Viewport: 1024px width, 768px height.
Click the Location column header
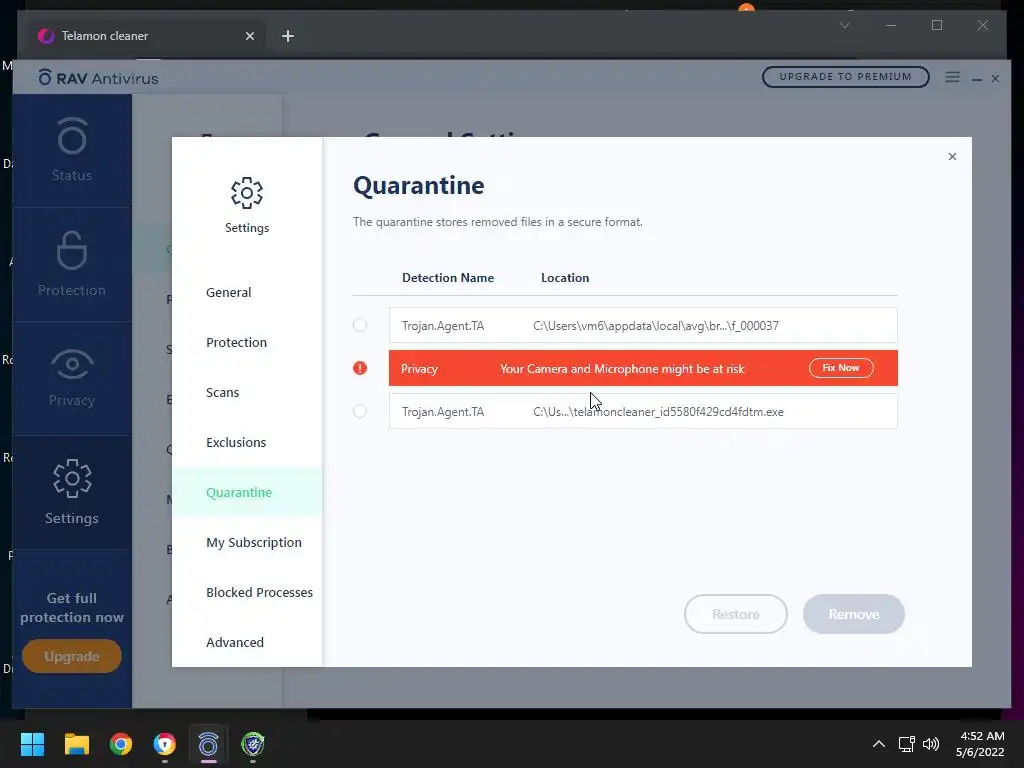(565, 278)
